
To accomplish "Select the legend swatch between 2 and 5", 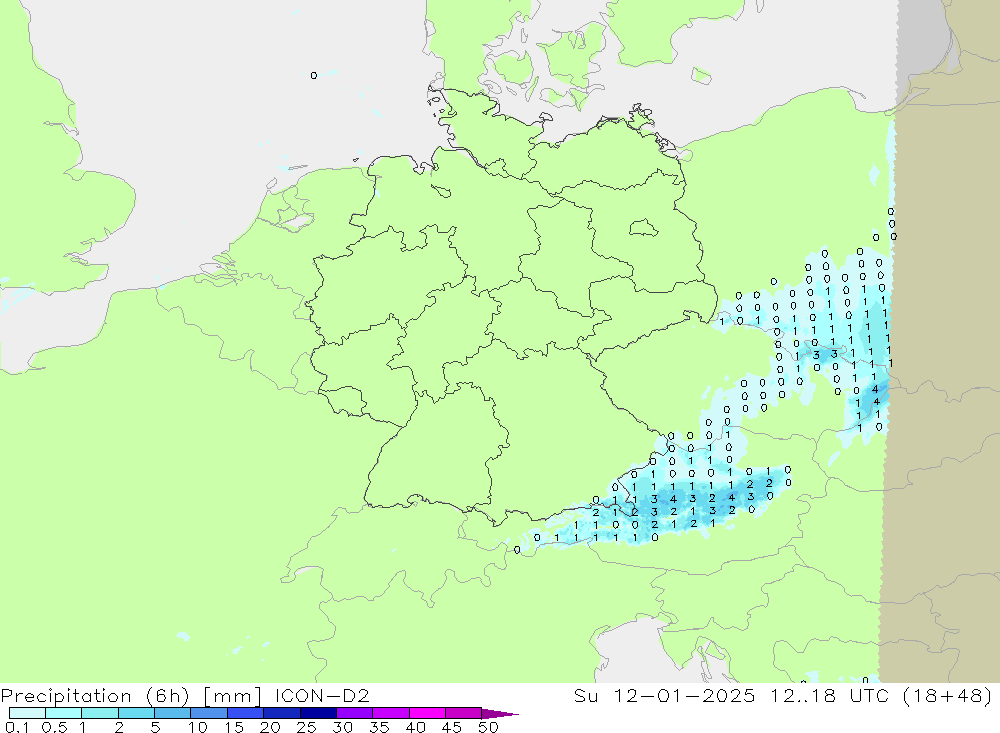I will 136,713.
